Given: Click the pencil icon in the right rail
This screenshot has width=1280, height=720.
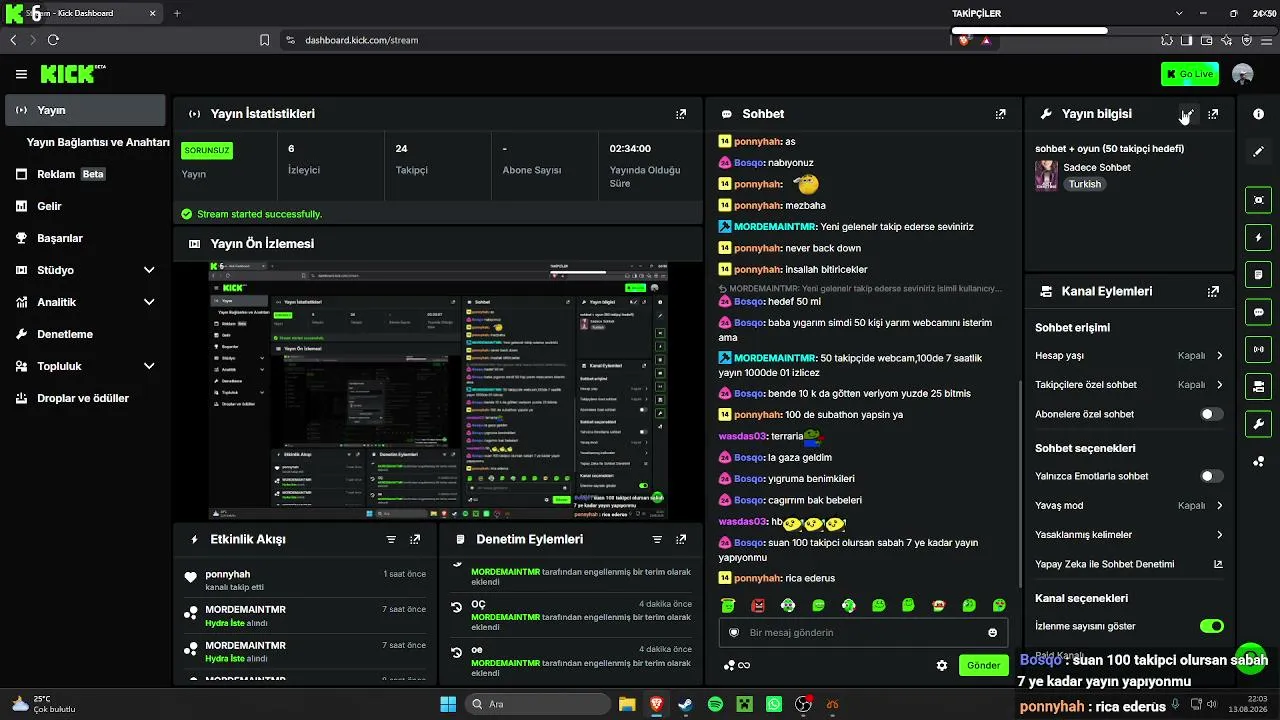Looking at the screenshot, I should click(1258, 151).
